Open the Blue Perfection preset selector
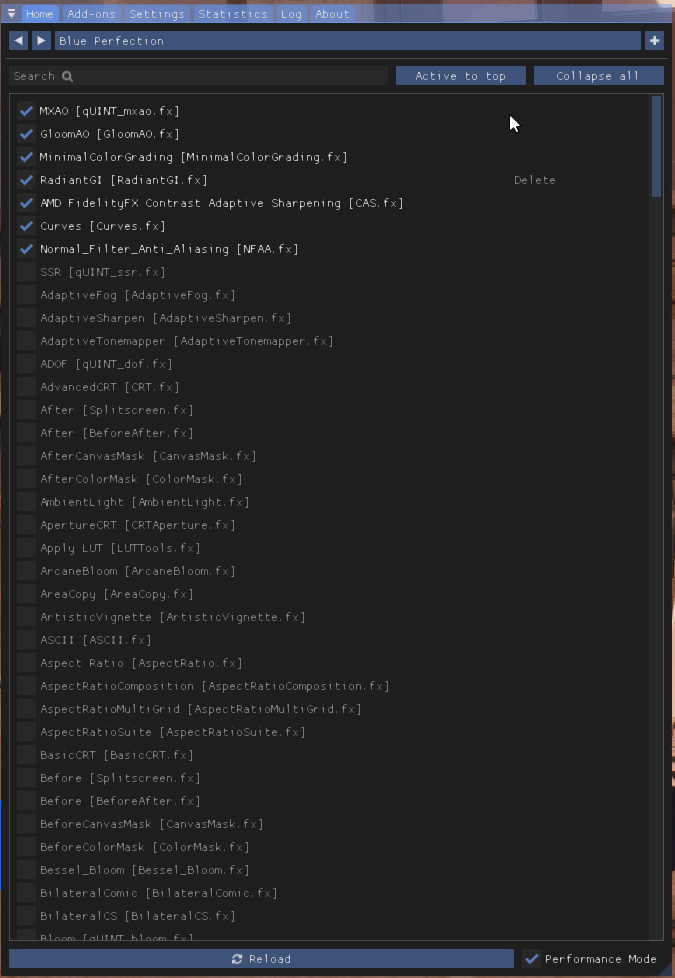 [x=346, y=41]
